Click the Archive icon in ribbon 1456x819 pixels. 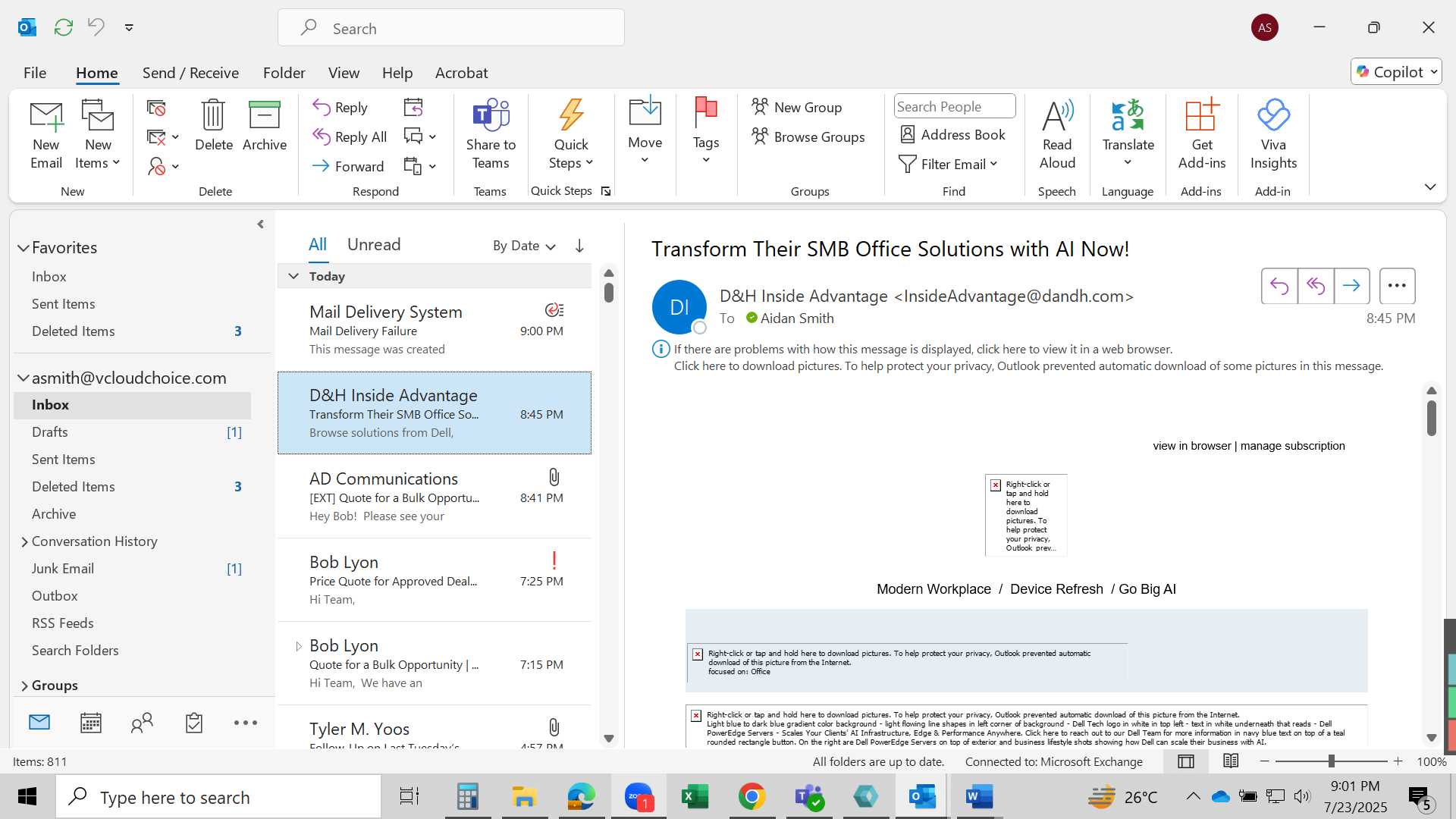tap(265, 115)
